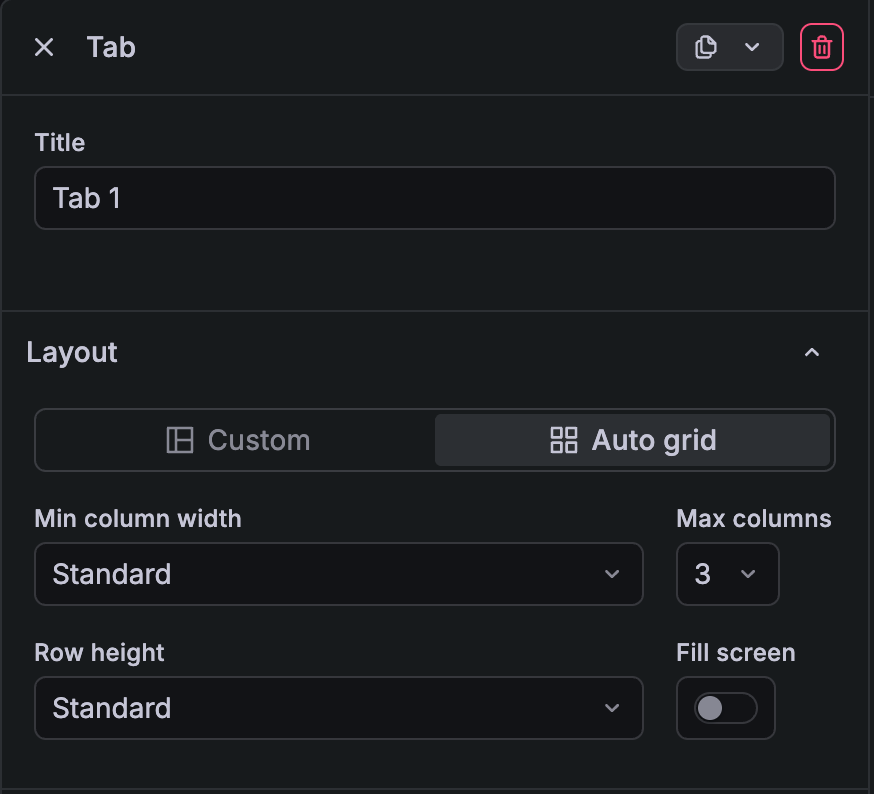
Task: Click the Tab panel heading text
Action: [x=111, y=47]
